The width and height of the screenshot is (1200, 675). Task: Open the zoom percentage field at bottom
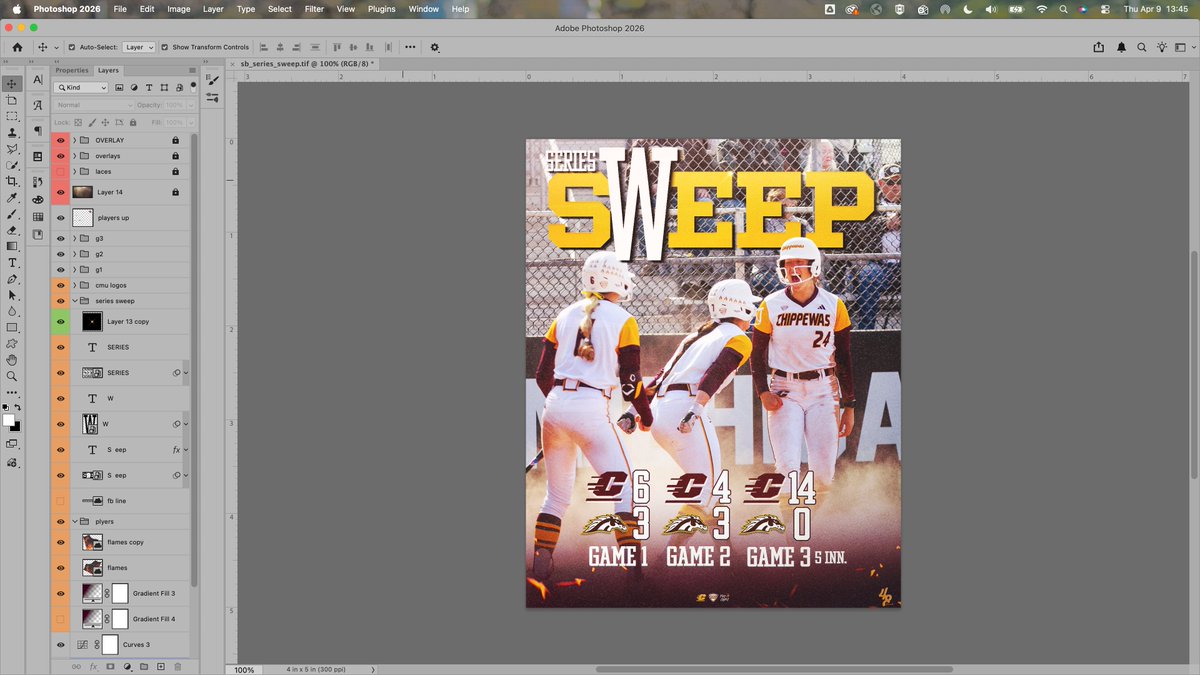point(244,670)
